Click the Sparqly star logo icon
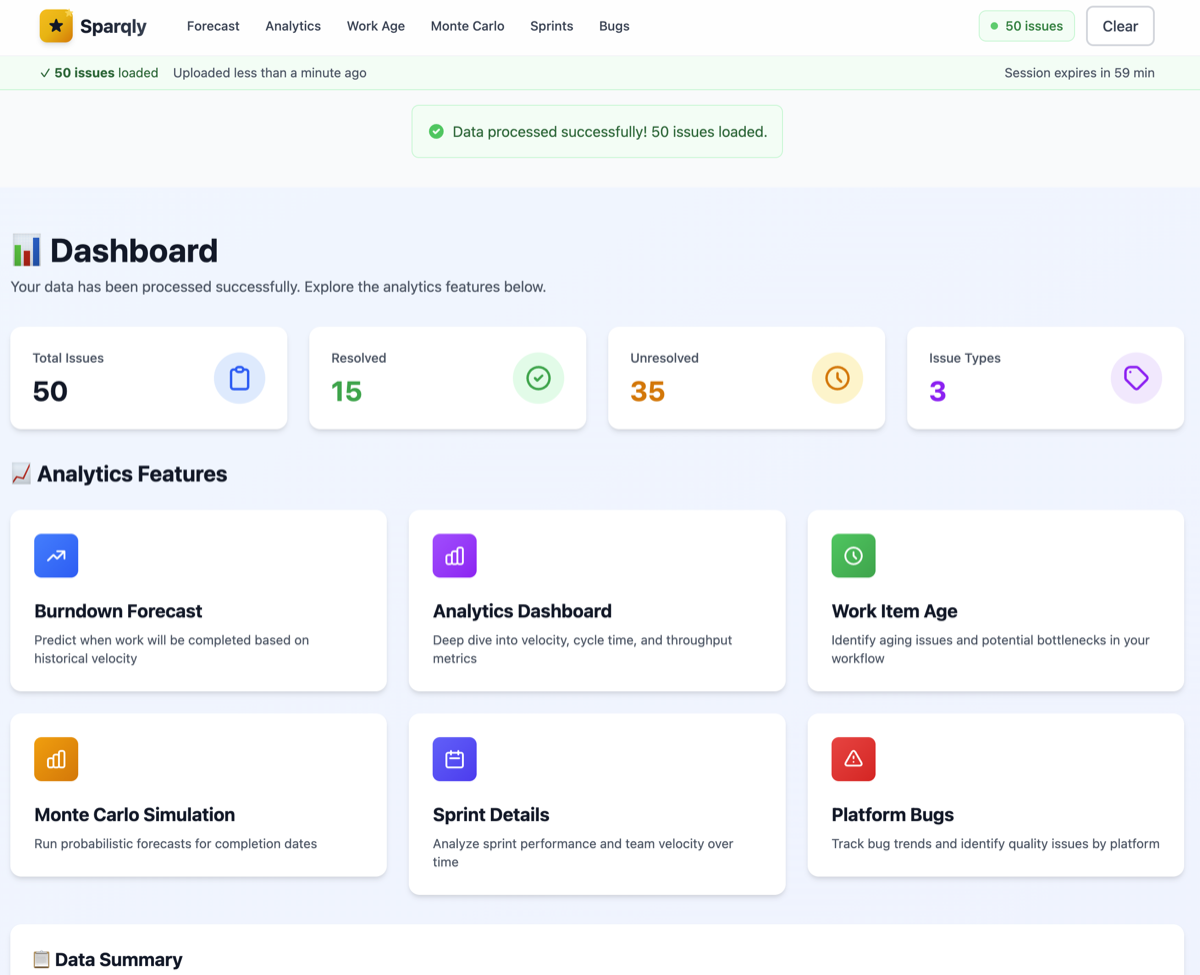 (56, 26)
